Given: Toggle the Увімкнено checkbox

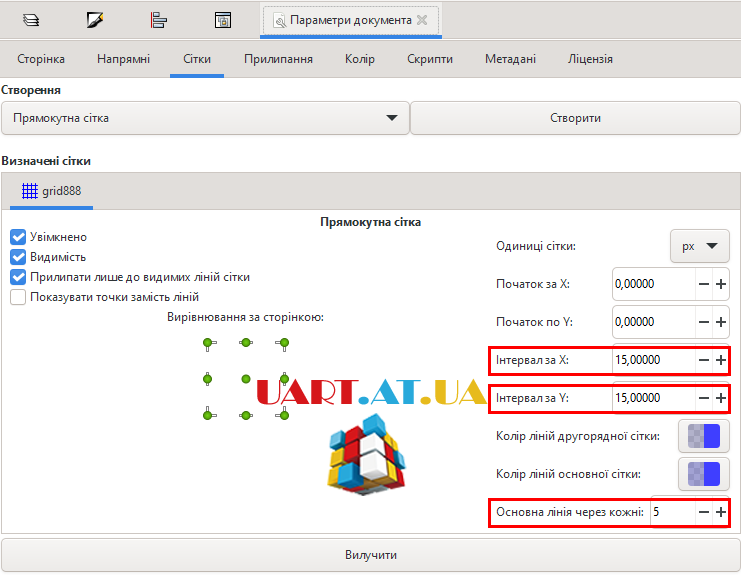Looking at the screenshot, I should (x=18, y=237).
